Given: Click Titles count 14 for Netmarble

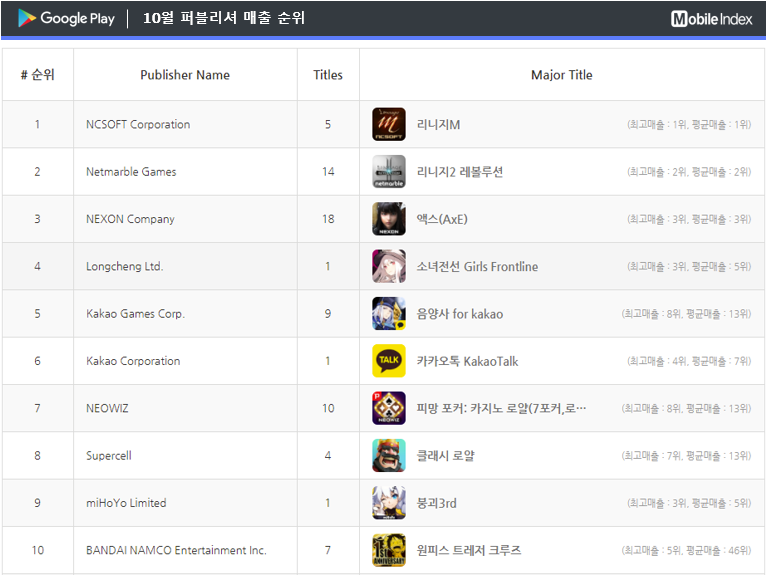Looking at the screenshot, I should click(328, 172).
